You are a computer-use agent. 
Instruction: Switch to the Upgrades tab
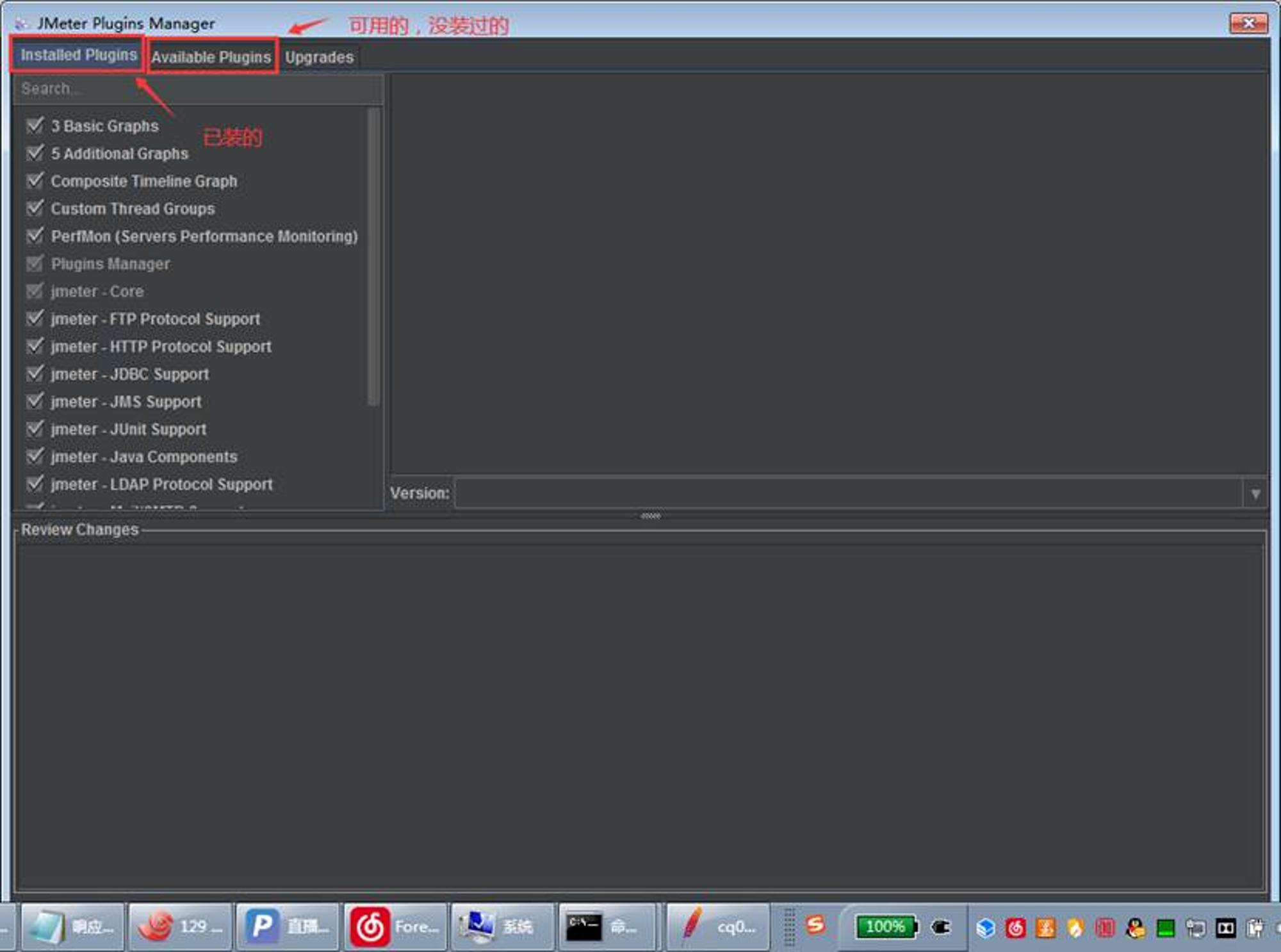click(319, 57)
